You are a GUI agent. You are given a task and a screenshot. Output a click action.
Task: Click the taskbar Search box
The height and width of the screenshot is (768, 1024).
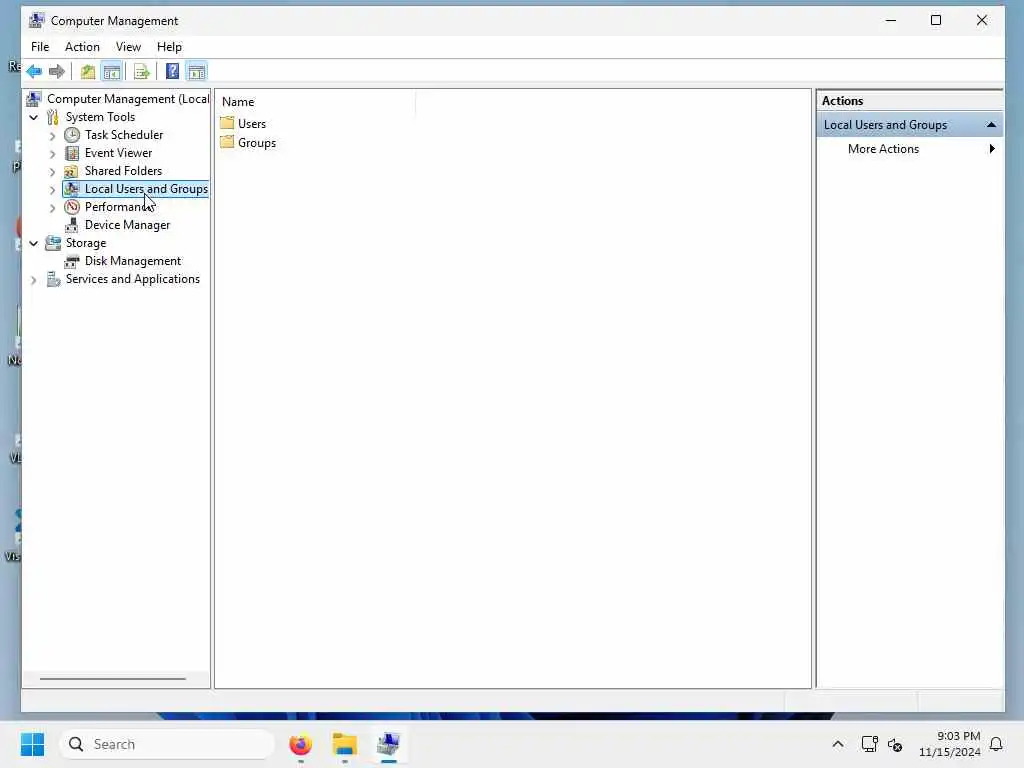[167, 744]
